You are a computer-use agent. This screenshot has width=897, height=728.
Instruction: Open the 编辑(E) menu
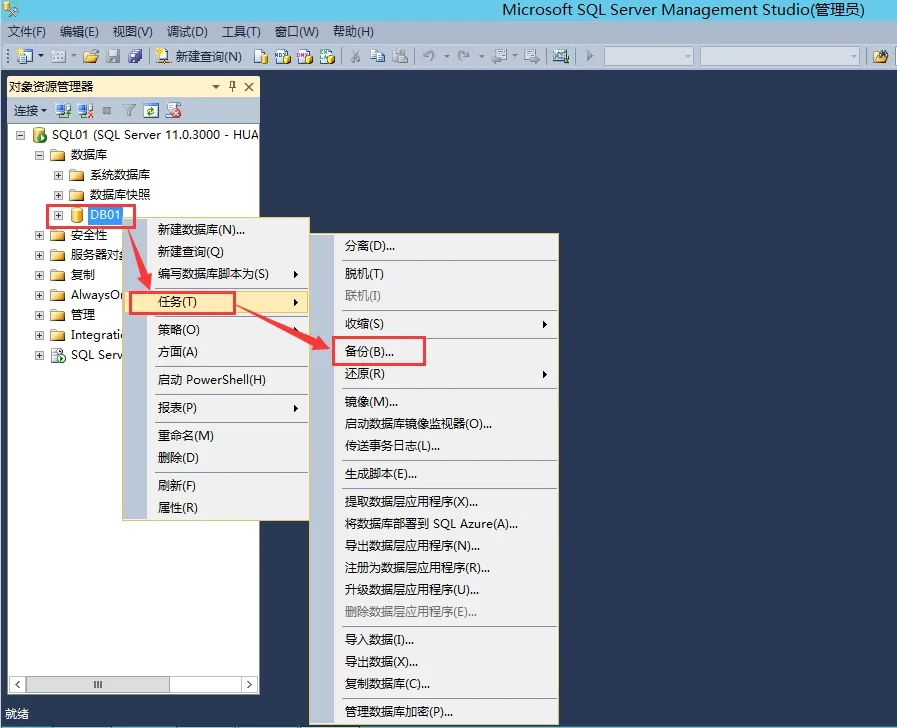[79, 31]
